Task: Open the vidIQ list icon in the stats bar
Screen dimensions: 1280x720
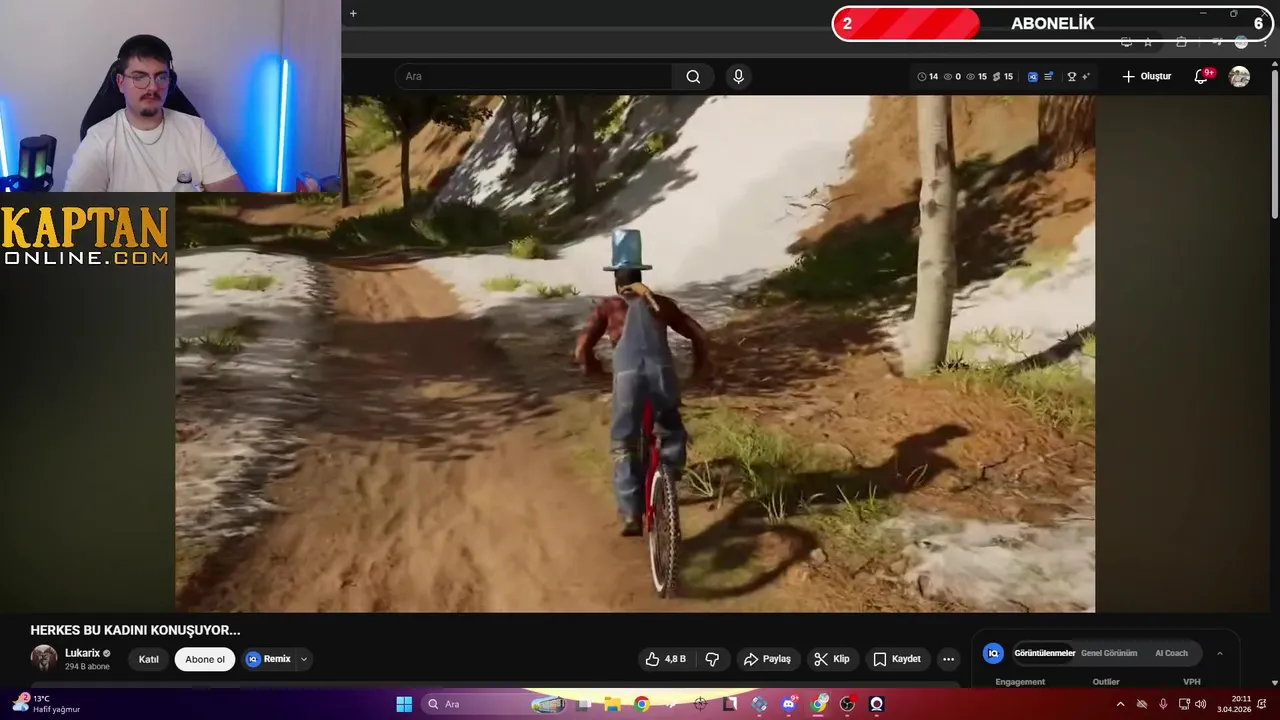Action: tap(1048, 76)
